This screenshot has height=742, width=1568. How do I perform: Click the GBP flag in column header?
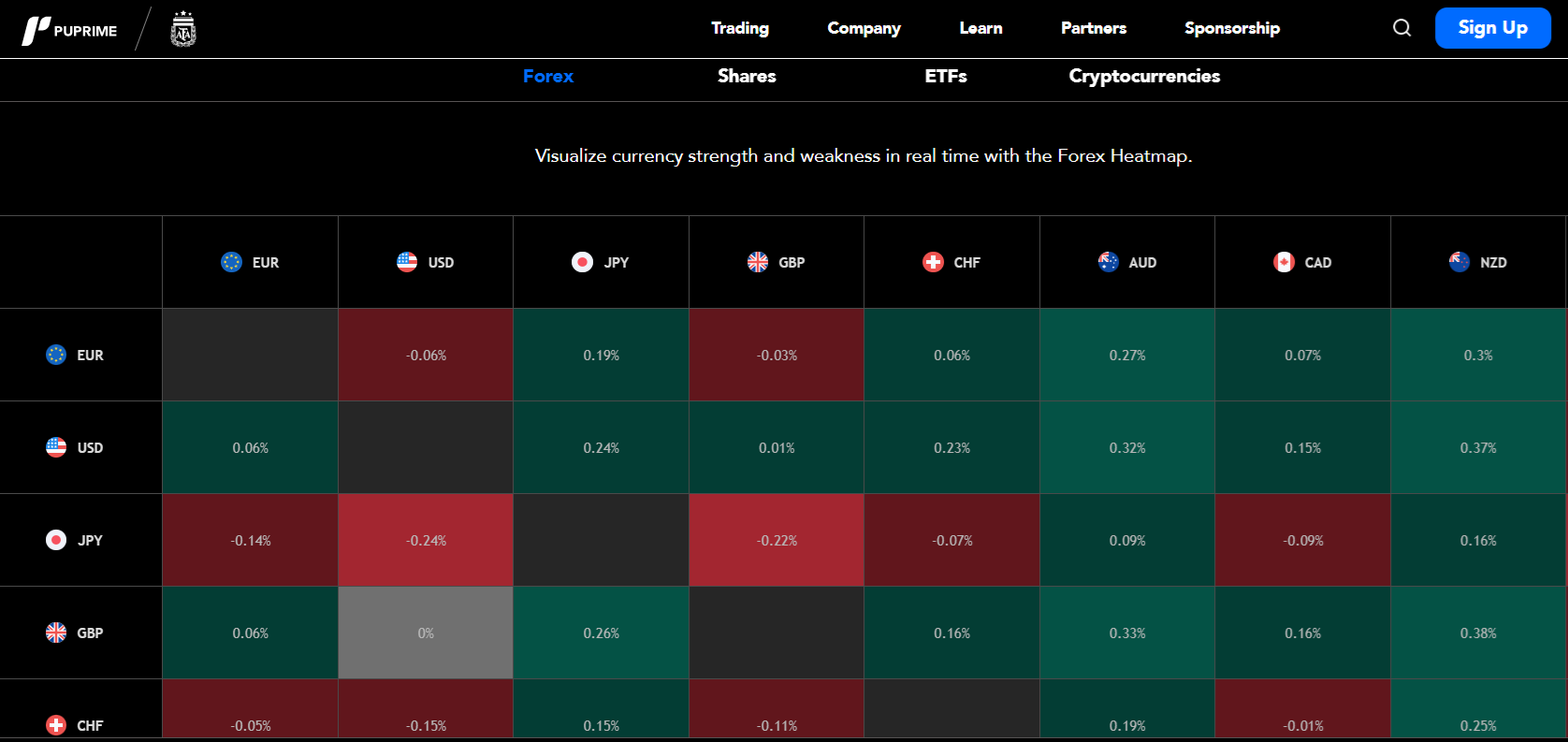[758, 262]
